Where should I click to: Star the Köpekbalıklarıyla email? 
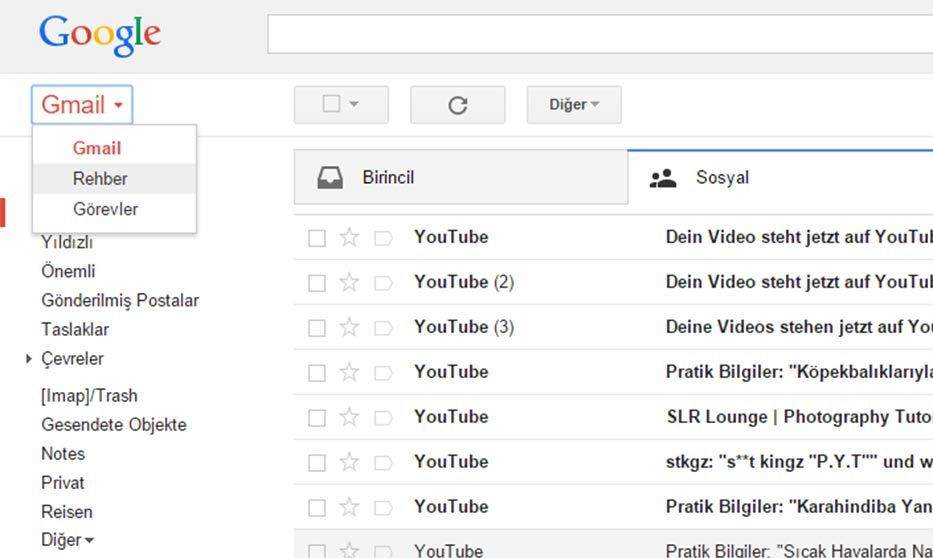click(349, 372)
